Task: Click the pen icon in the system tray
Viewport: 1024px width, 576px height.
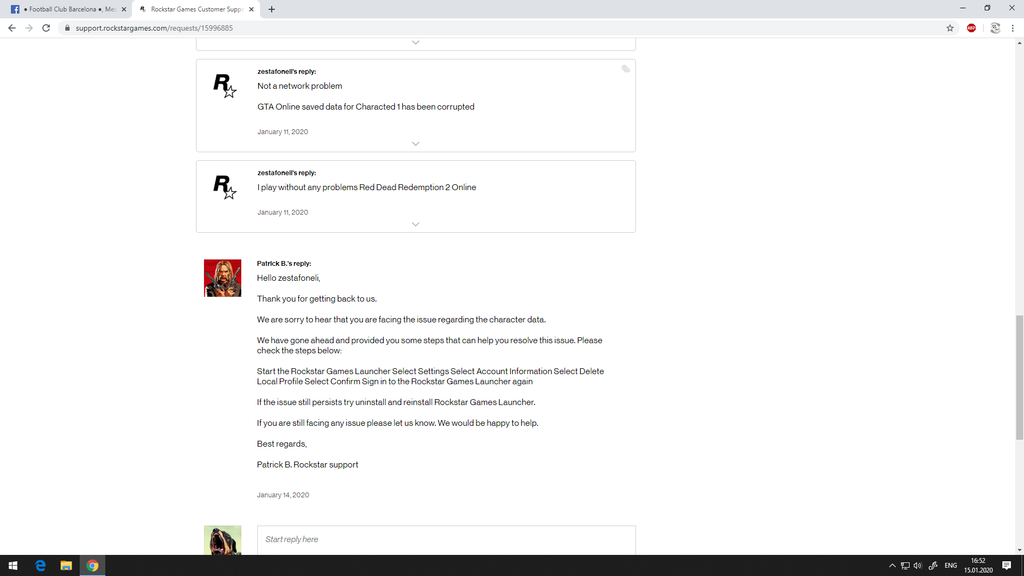Action: click(933, 566)
